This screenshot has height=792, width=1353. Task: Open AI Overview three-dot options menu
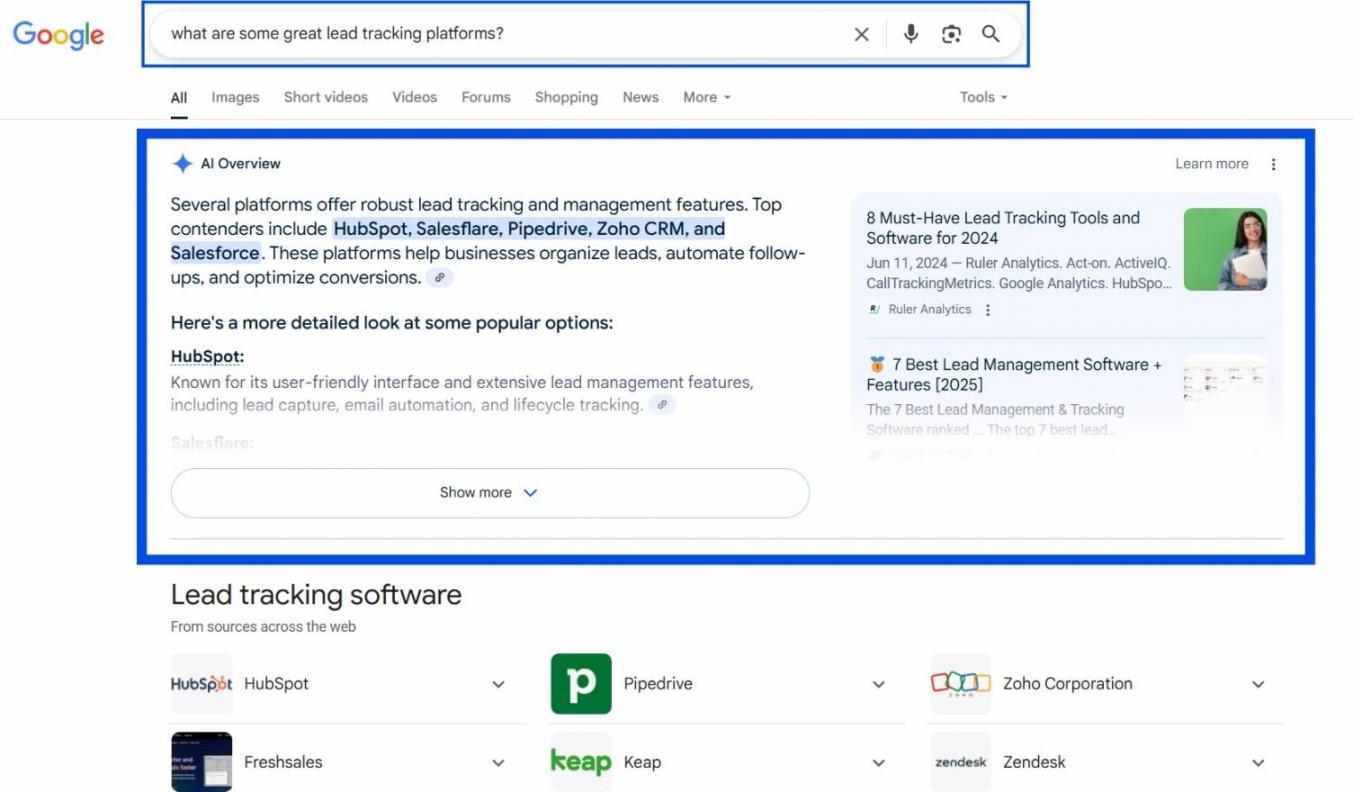(1273, 164)
